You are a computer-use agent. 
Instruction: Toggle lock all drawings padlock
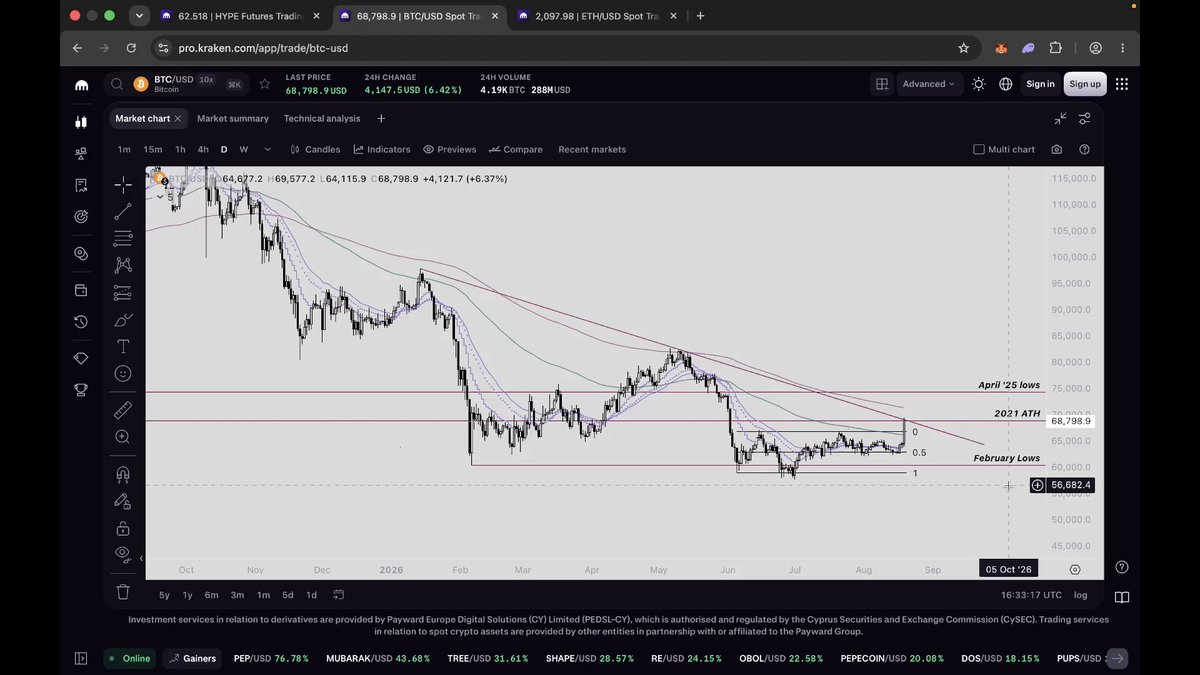(123, 528)
